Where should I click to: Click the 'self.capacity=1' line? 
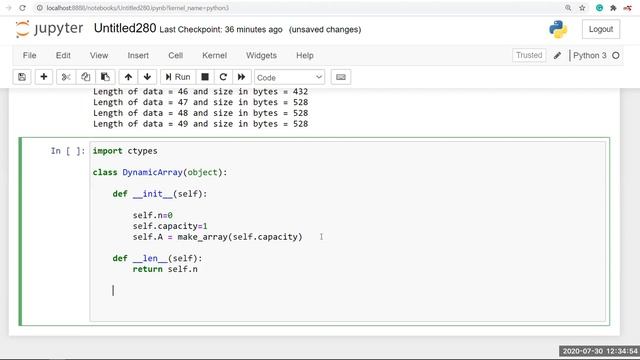170,226
